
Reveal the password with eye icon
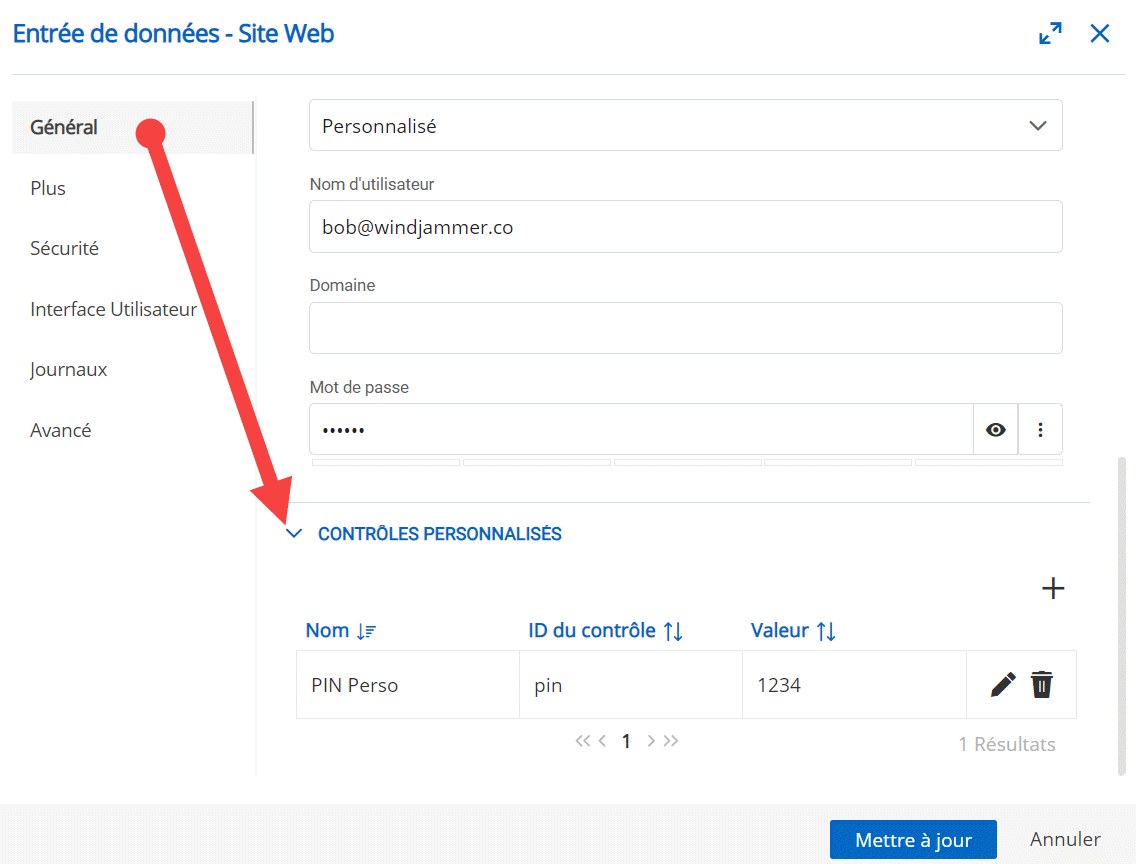click(995, 430)
